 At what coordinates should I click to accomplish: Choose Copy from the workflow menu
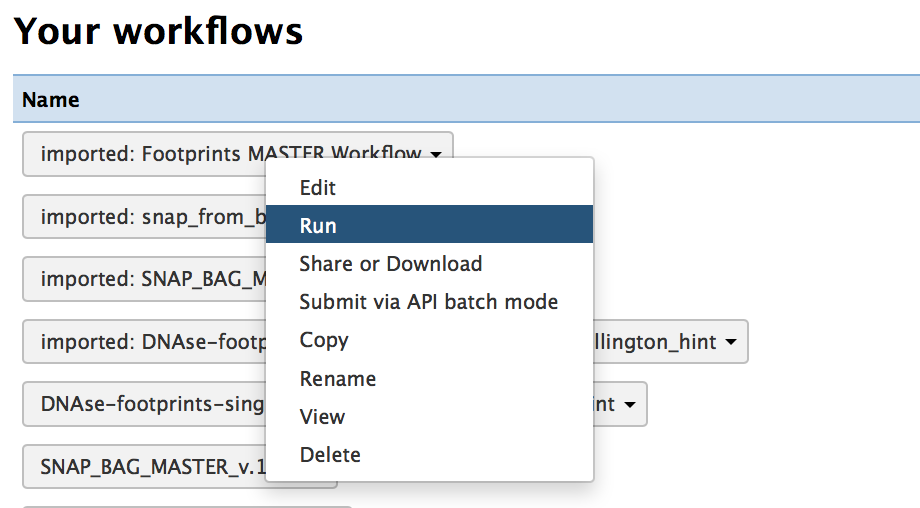429,340
